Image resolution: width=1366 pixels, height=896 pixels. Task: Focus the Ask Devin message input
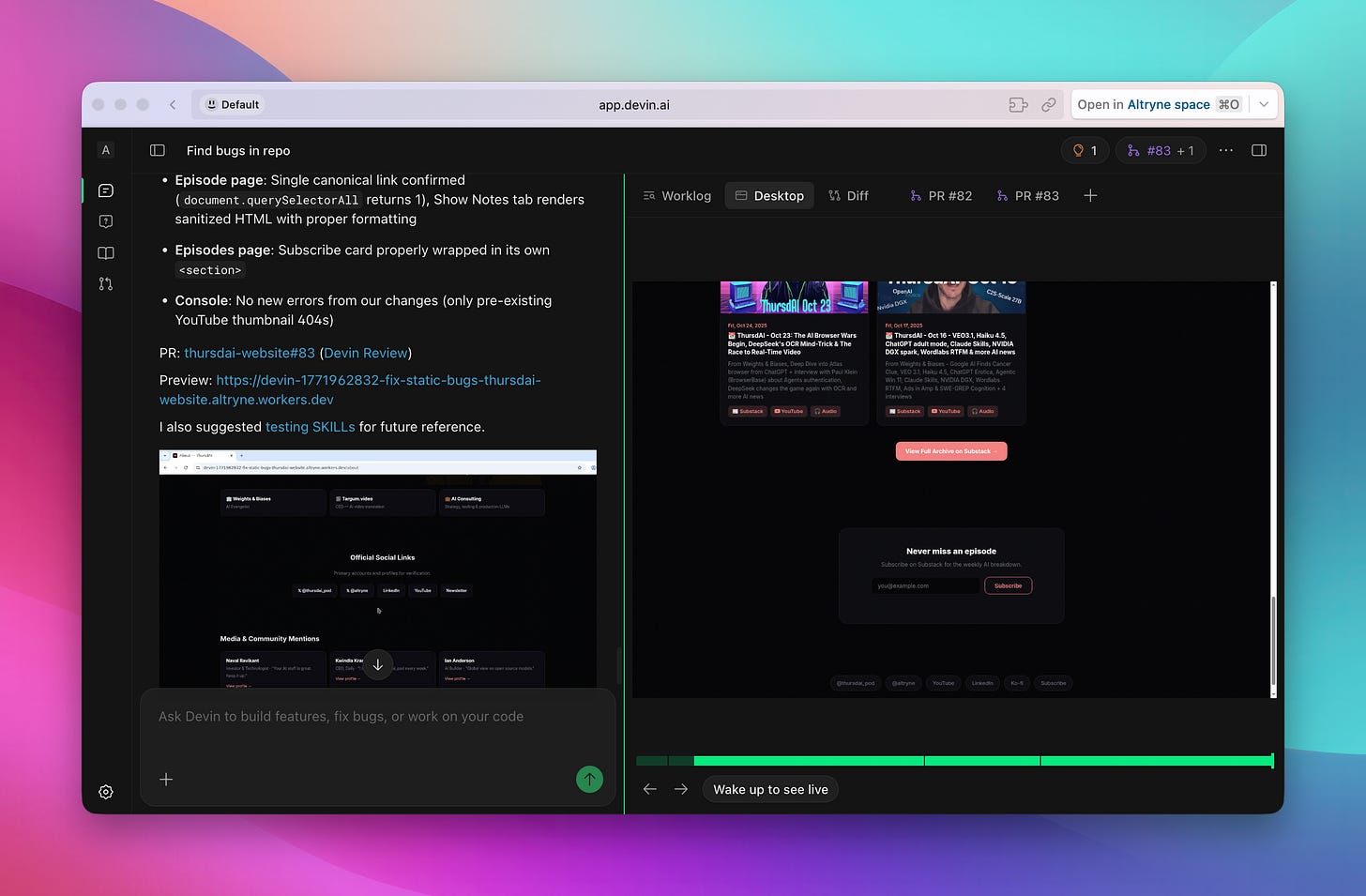378,717
